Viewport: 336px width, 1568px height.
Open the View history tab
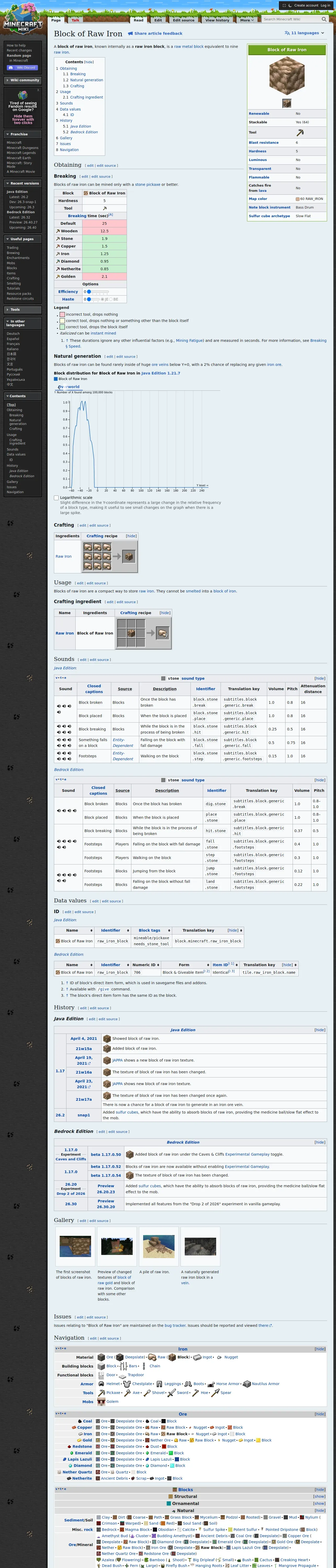click(x=217, y=20)
